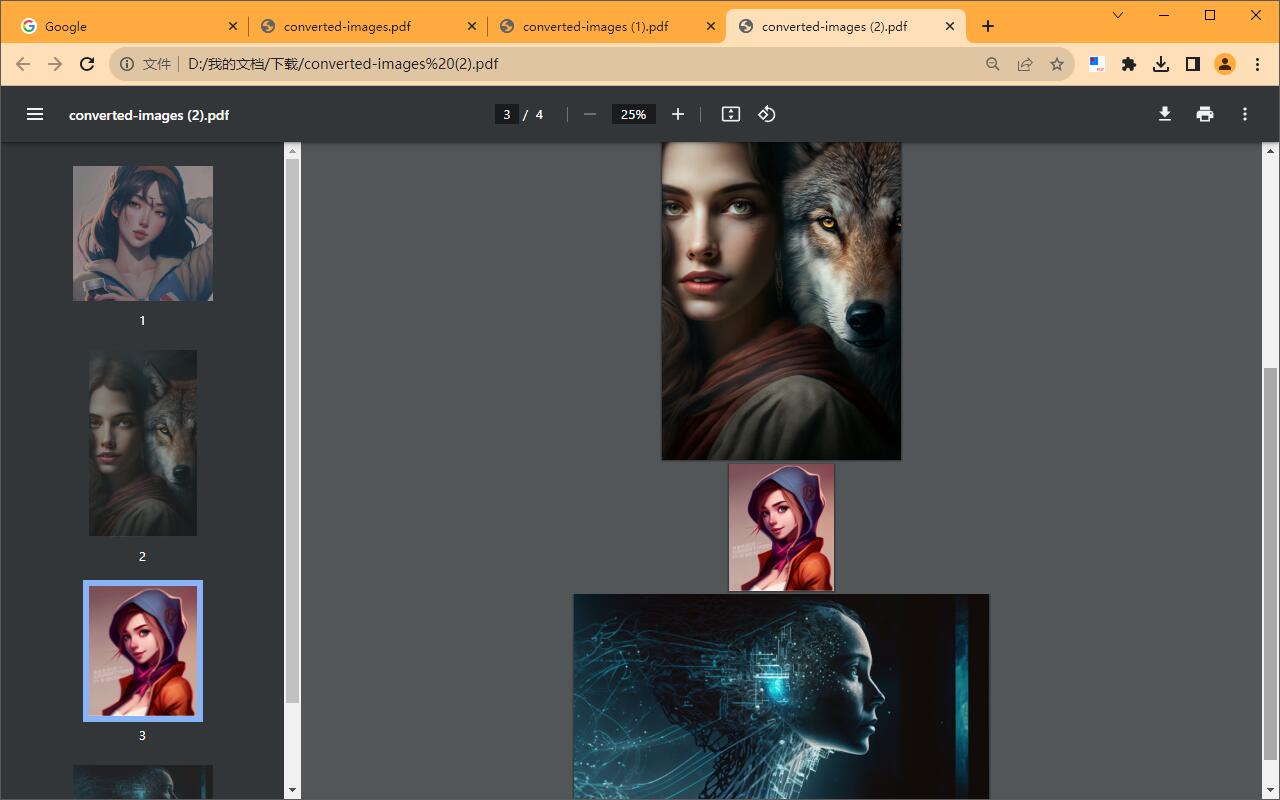Screen dimensions: 1280x800
Task: Switch to converted-images.pdf tab
Action: (367, 27)
